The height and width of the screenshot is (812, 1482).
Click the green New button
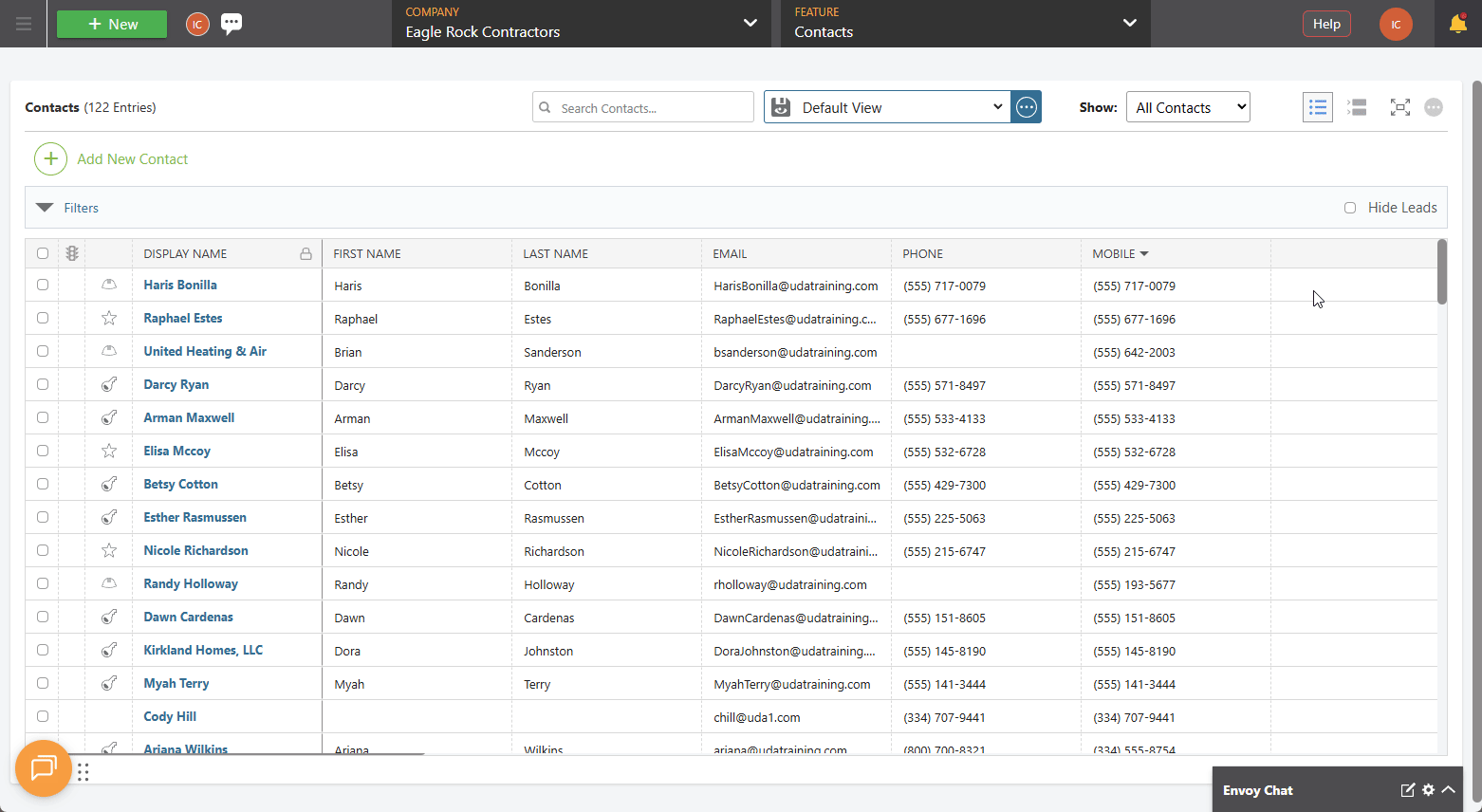pyautogui.click(x=112, y=24)
